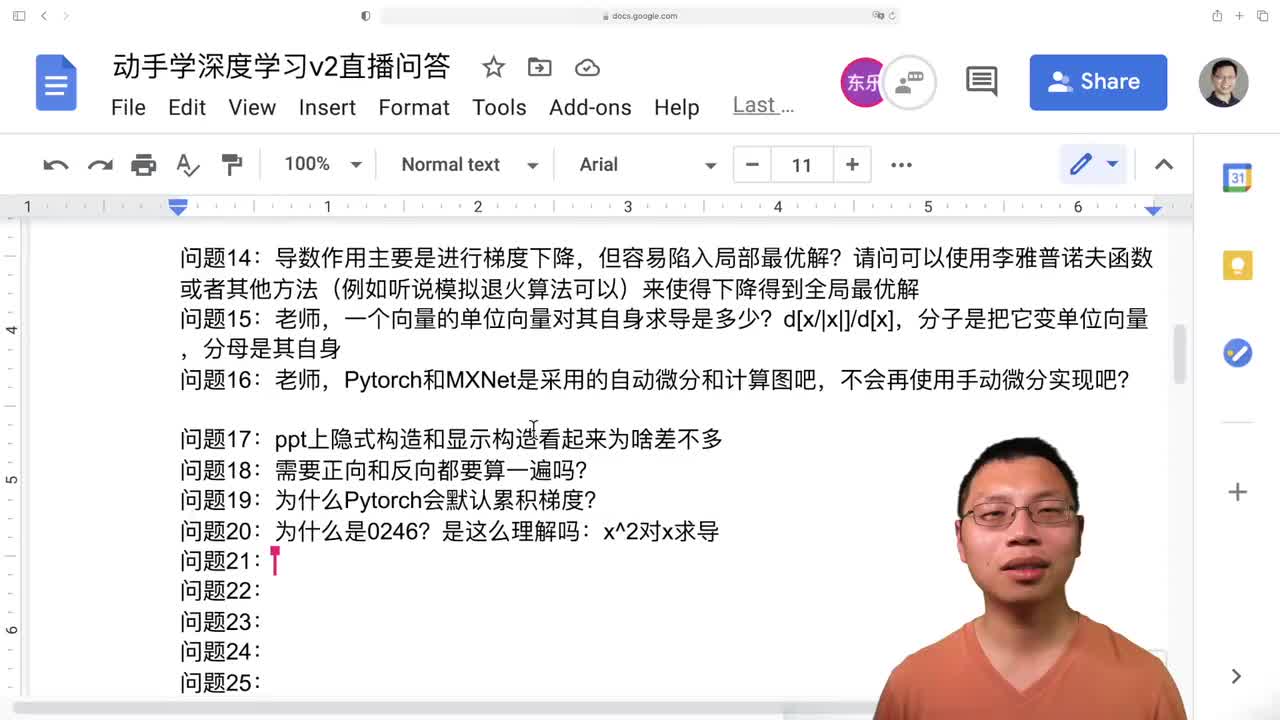Viewport: 1280px width, 720px height.
Task: Click the document title 动手学深度学习v2直播问答
Action: click(281, 67)
